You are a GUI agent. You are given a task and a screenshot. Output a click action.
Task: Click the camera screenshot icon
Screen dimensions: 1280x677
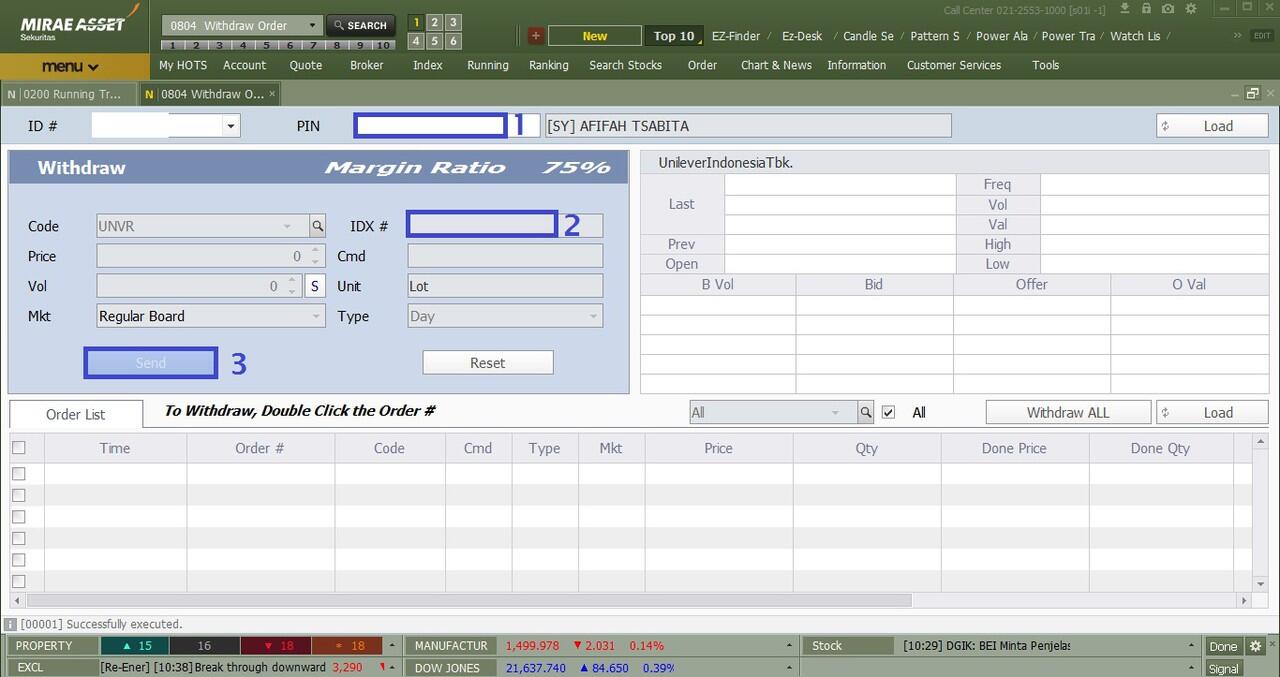(1168, 9)
